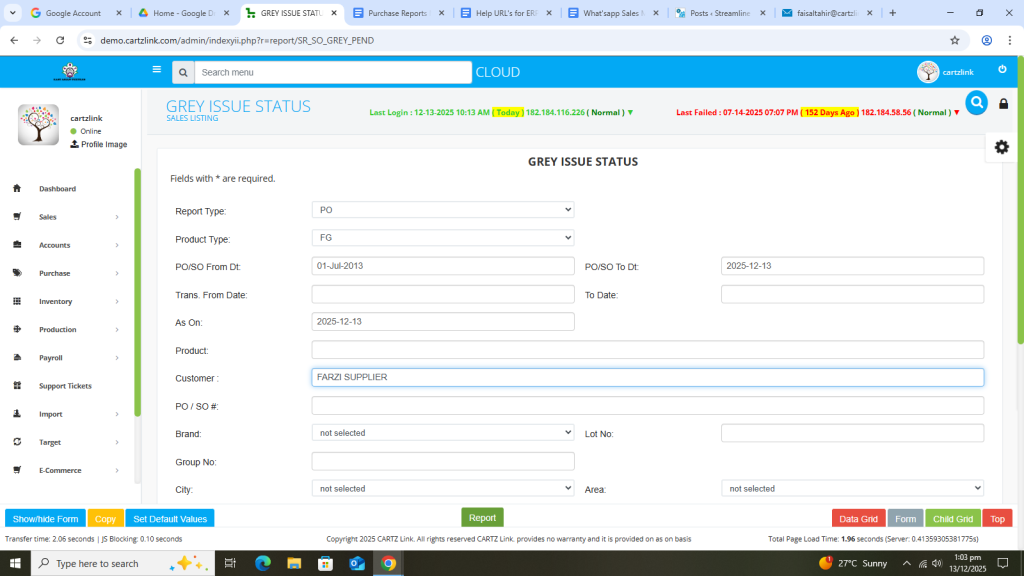Image resolution: width=1024 pixels, height=576 pixels.
Task: Open the Product Type dropdown
Action: [x=443, y=238]
